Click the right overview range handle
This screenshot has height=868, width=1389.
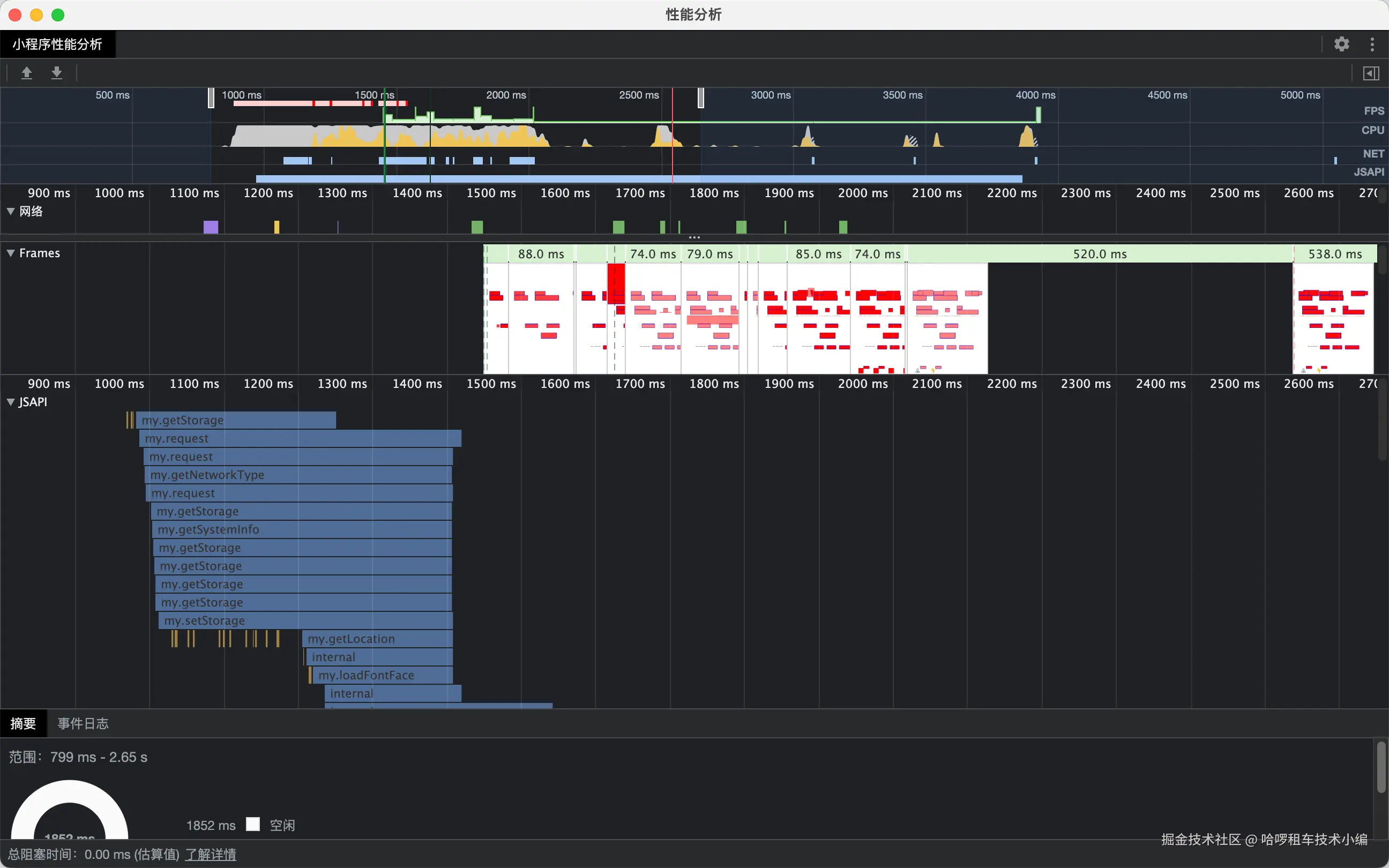[701, 98]
